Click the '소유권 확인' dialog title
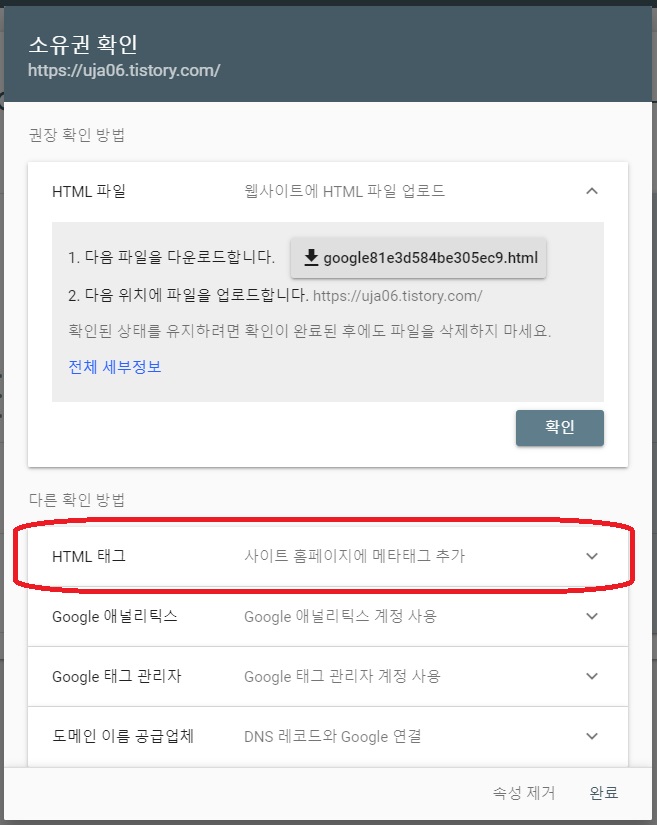 click(x=83, y=45)
